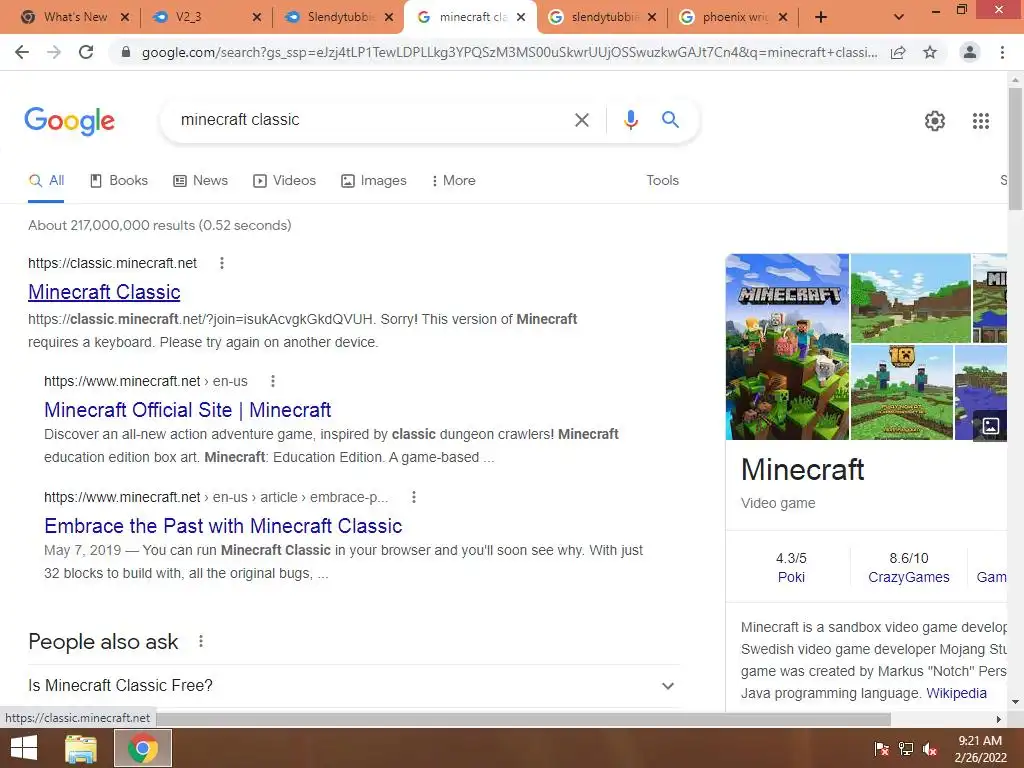Open Windows Start menu
1024x768 pixels.
tap(24, 748)
